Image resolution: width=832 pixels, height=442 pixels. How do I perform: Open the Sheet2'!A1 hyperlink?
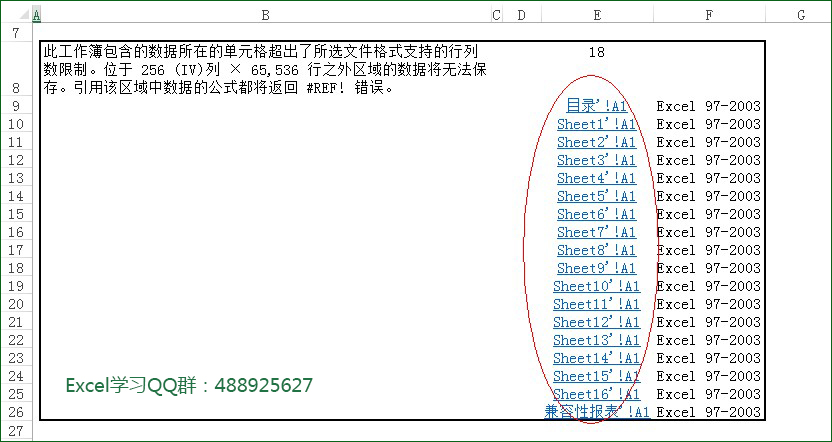pos(596,142)
